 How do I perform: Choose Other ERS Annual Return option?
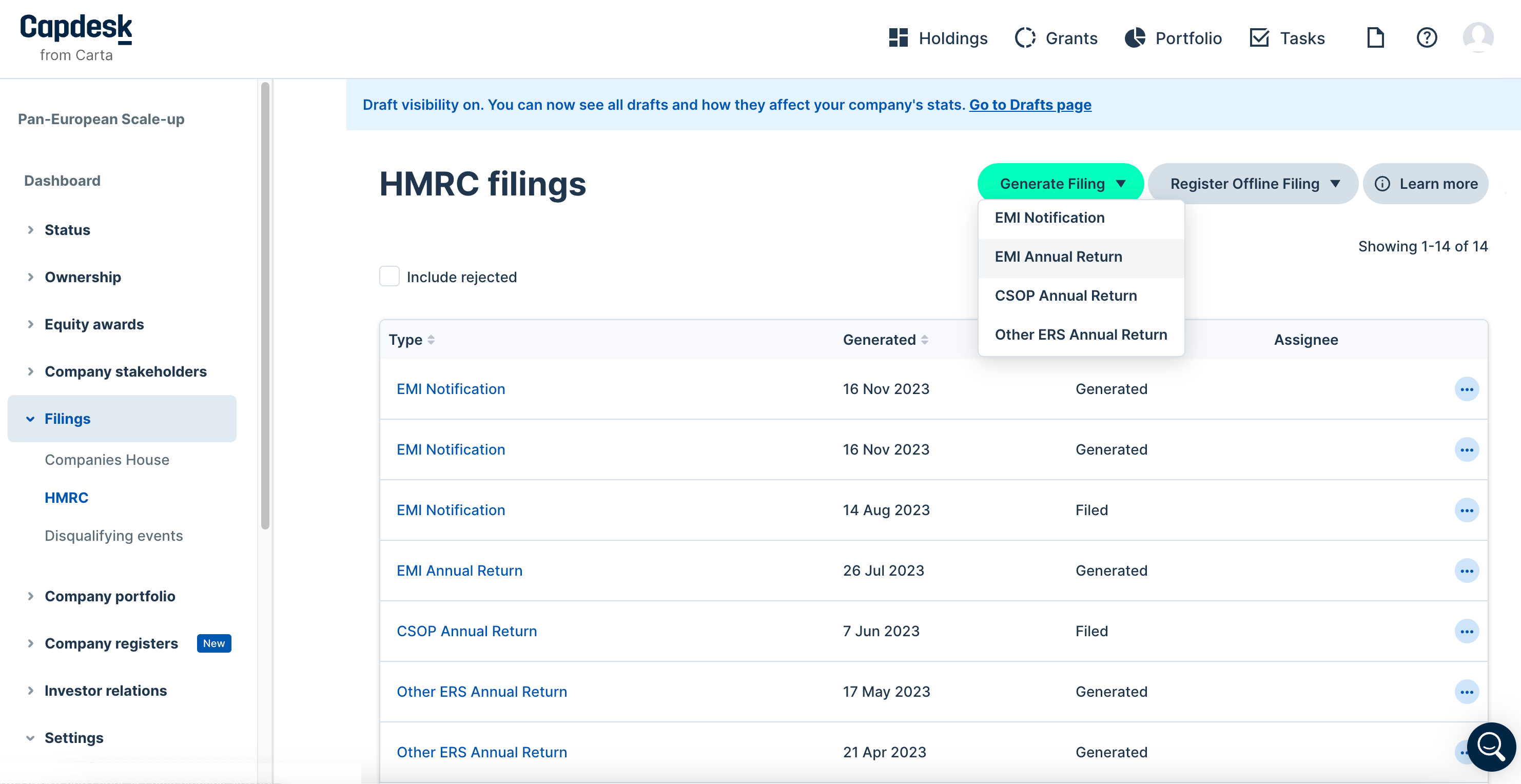pos(1081,335)
